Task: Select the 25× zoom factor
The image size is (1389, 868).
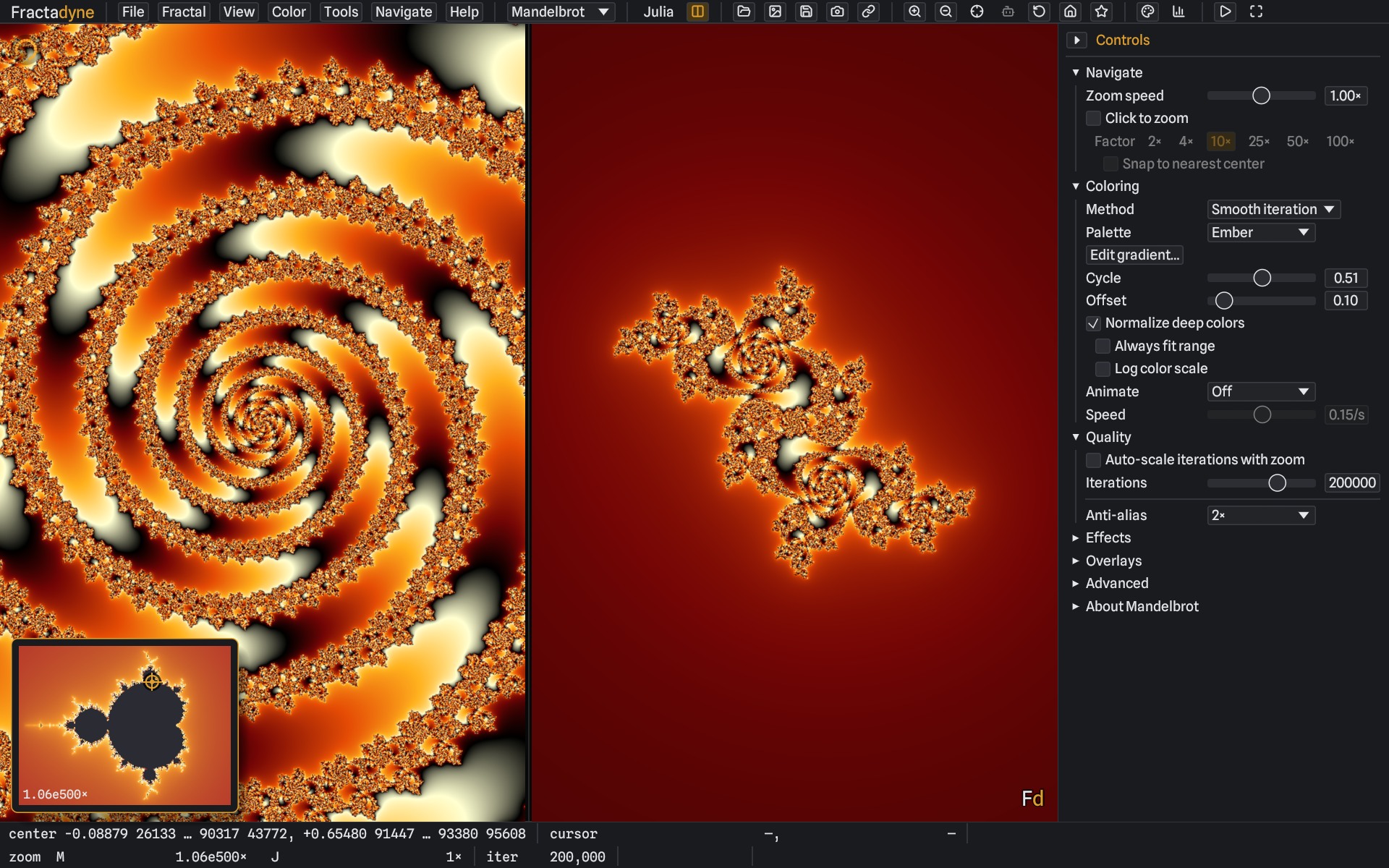Action: [1259, 141]
